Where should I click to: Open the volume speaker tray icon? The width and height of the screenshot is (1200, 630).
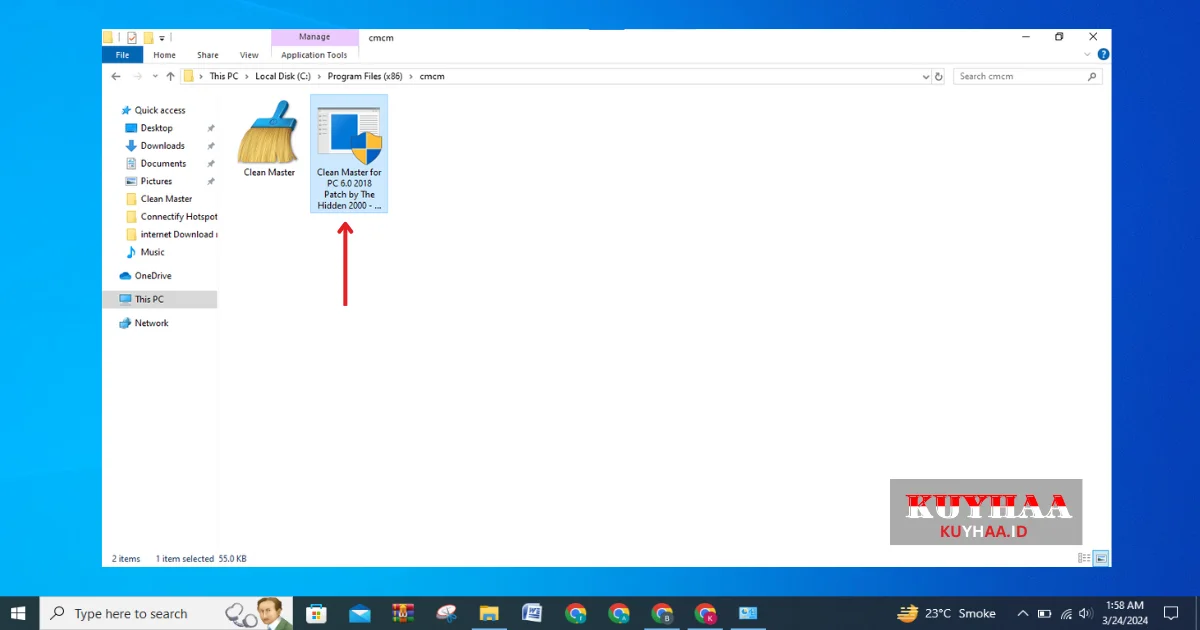[x=1086, y=613]
